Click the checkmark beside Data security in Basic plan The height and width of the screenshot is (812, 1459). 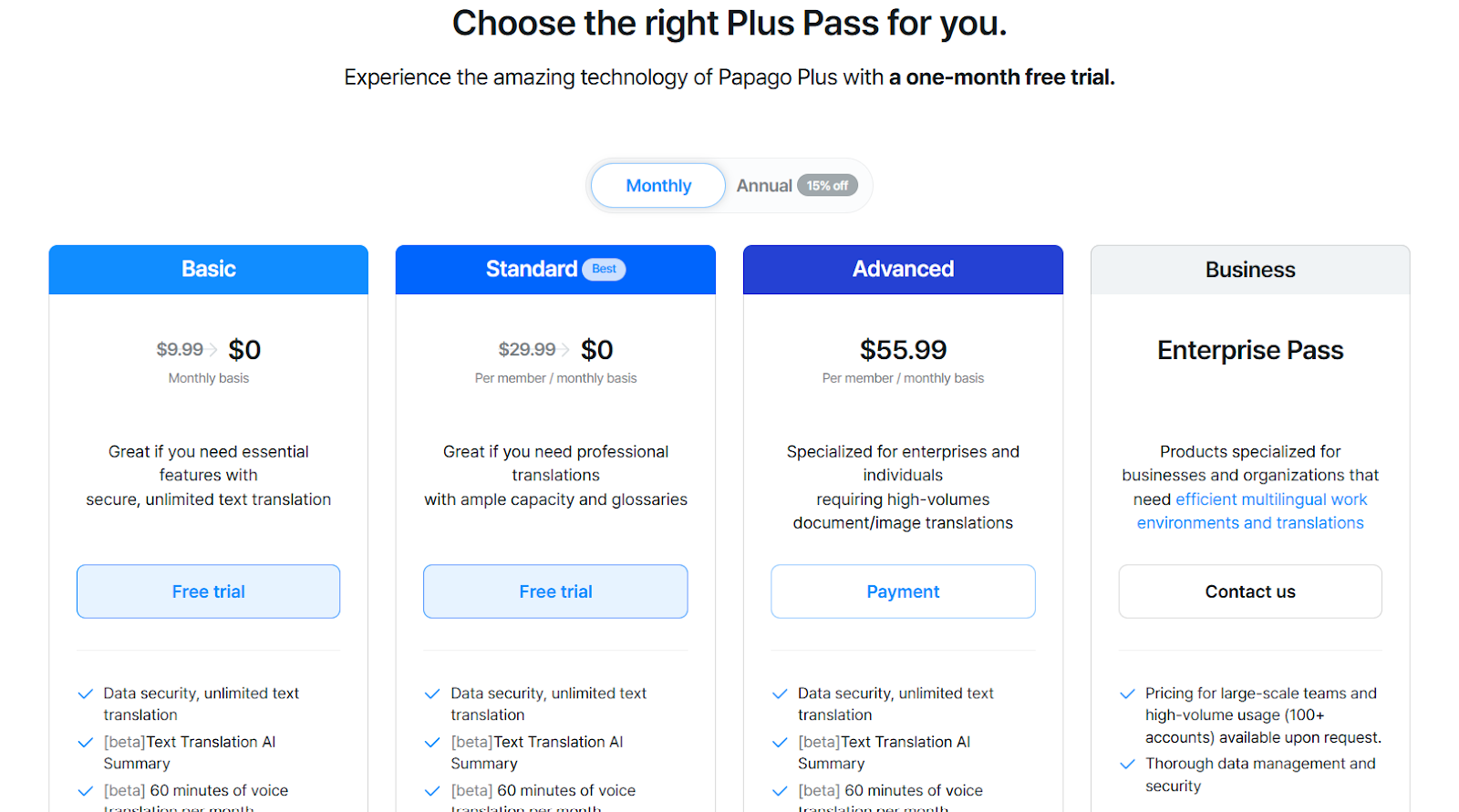tap(84, 693)
